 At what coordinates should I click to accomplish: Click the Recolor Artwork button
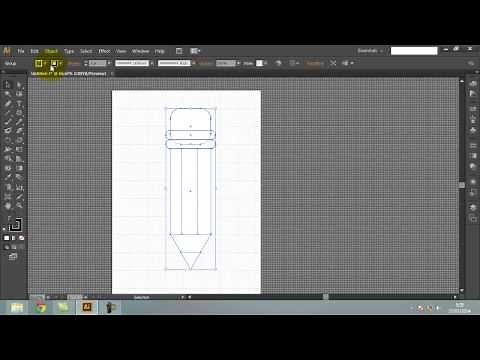(x=278, y=63)
